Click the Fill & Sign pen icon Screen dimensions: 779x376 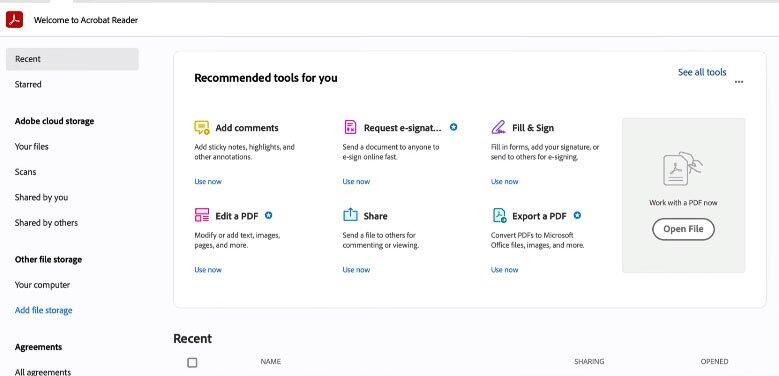[x=498, y=127]
